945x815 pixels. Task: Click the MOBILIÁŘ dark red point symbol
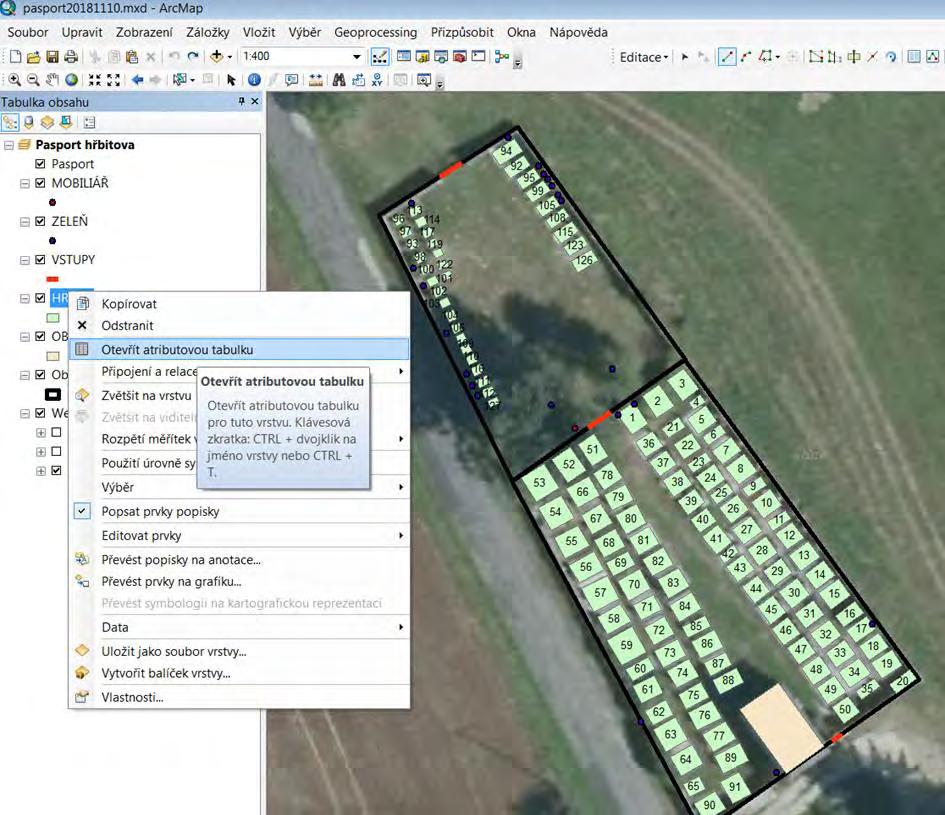click(52, 203)
